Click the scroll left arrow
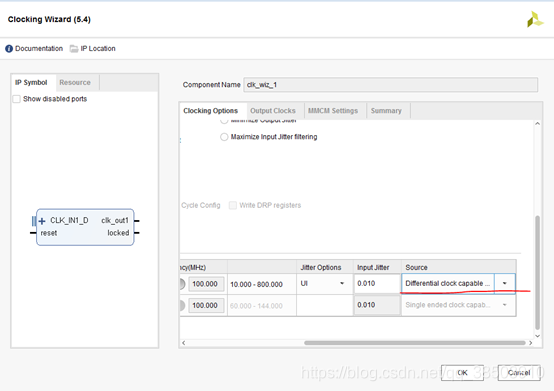This screenshot has height=391, width=554. click(x=184, y=343)
